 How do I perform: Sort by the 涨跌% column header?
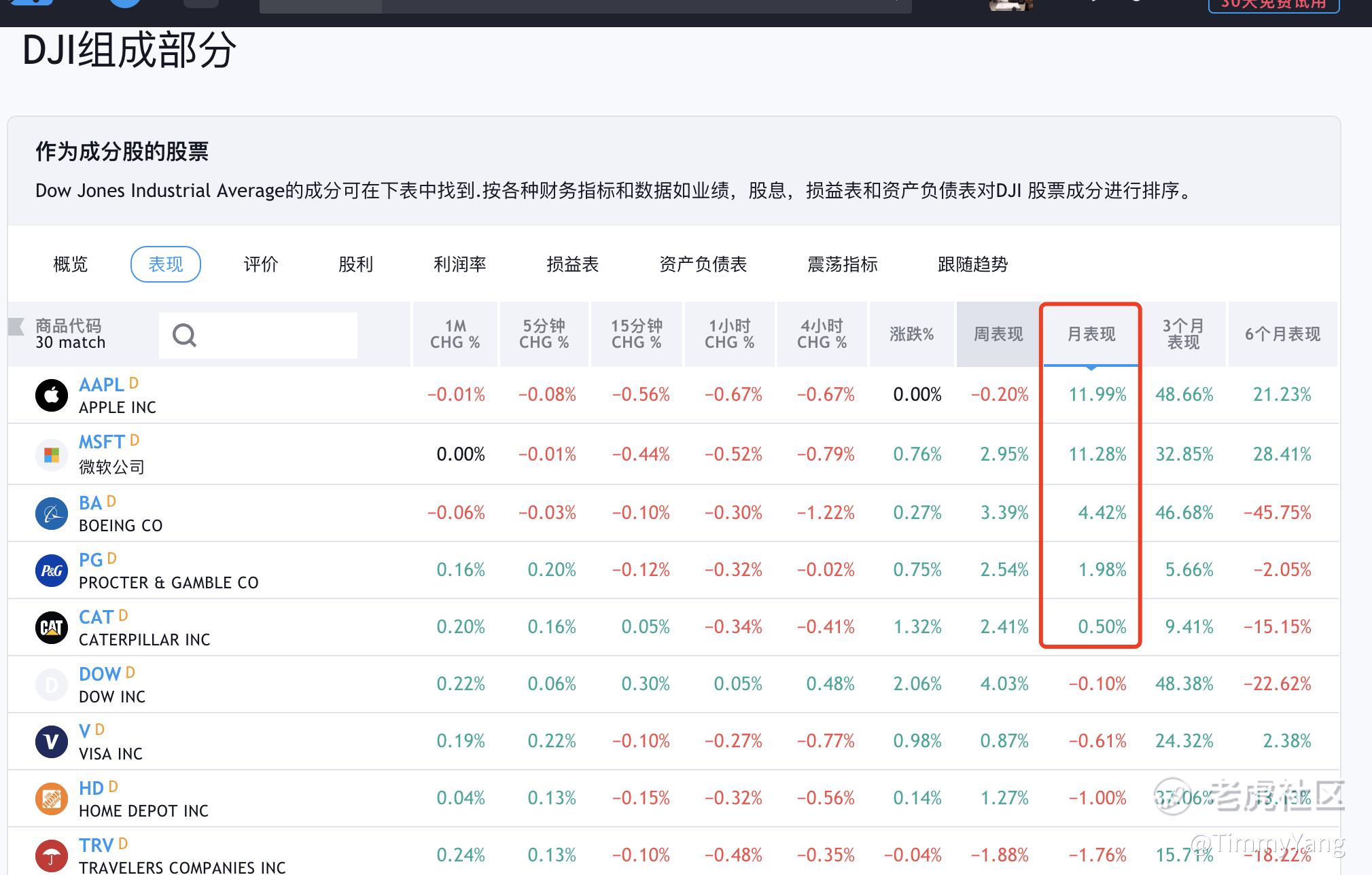tap(912, 334)
